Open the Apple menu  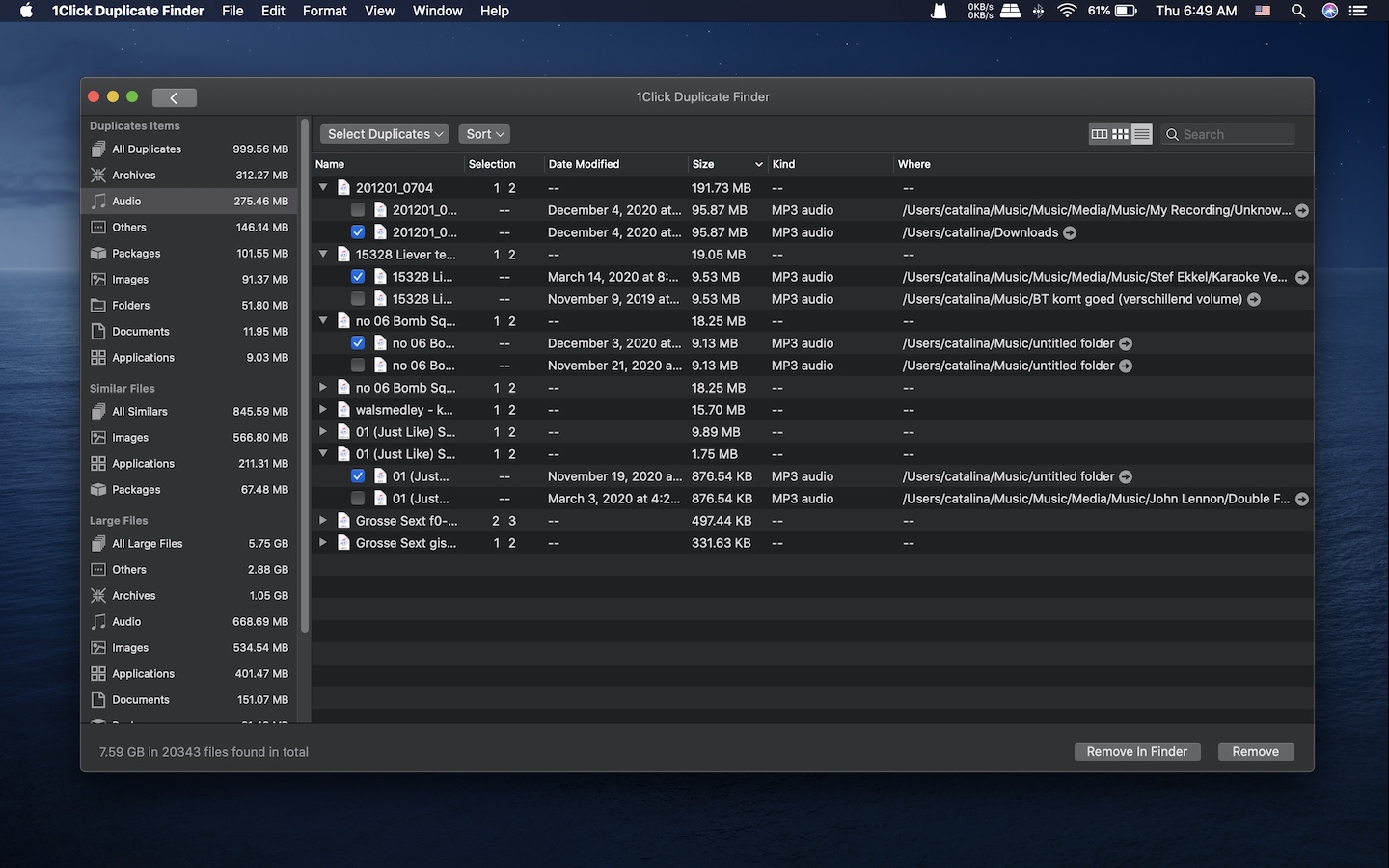pyautogui.click(x=26, y=11)
